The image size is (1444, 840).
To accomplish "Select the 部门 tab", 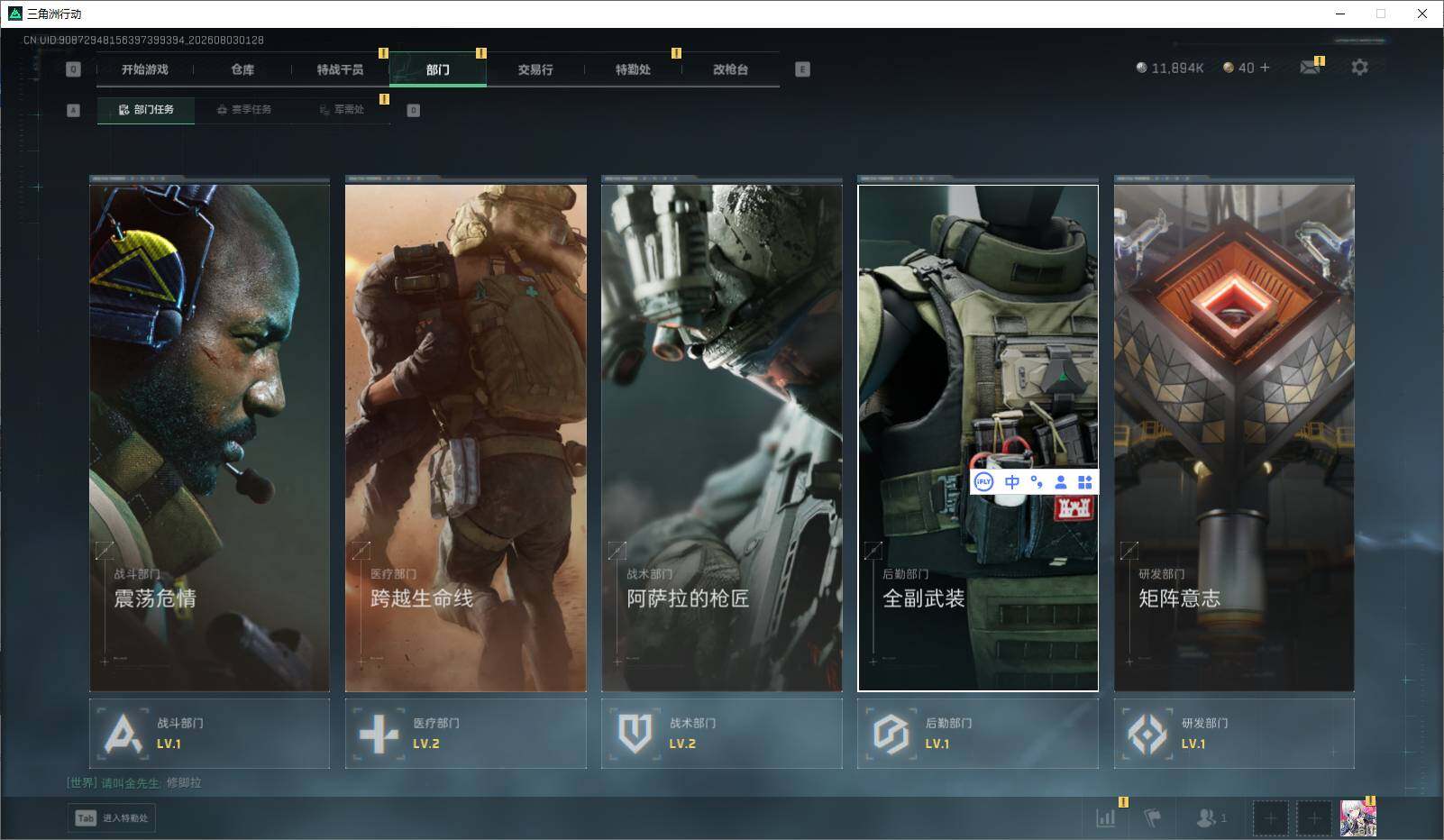I will pos(438,69).
